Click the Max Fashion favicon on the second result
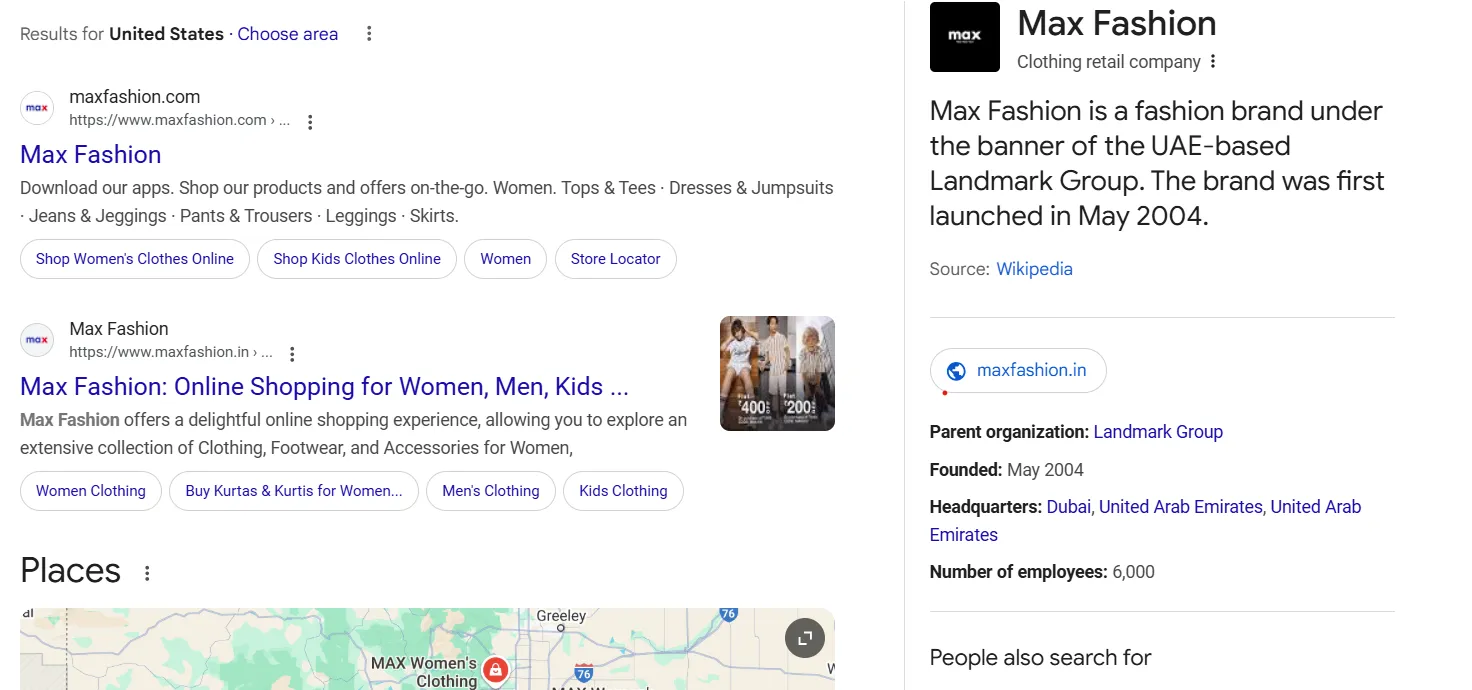 36,339
